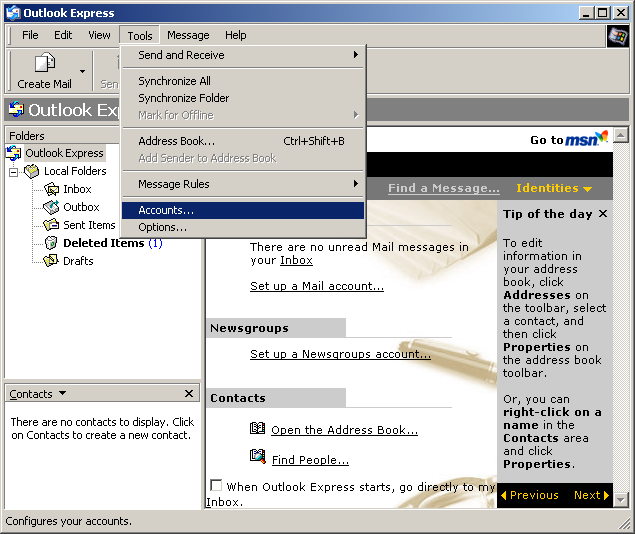This screenshot has width=635, height=534.
Task: Expand the Message Rules submenu
Action: tap(243, 184)
